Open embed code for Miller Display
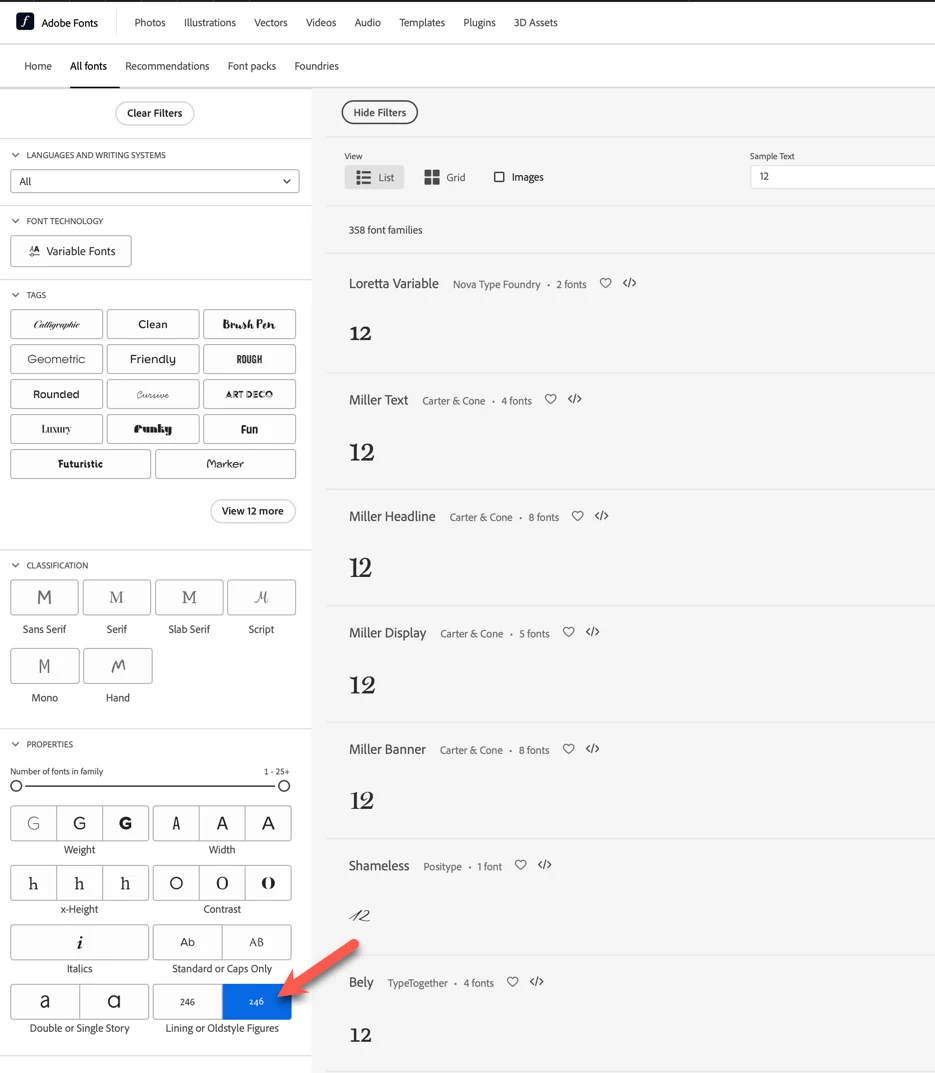 (x=593, y=632)
